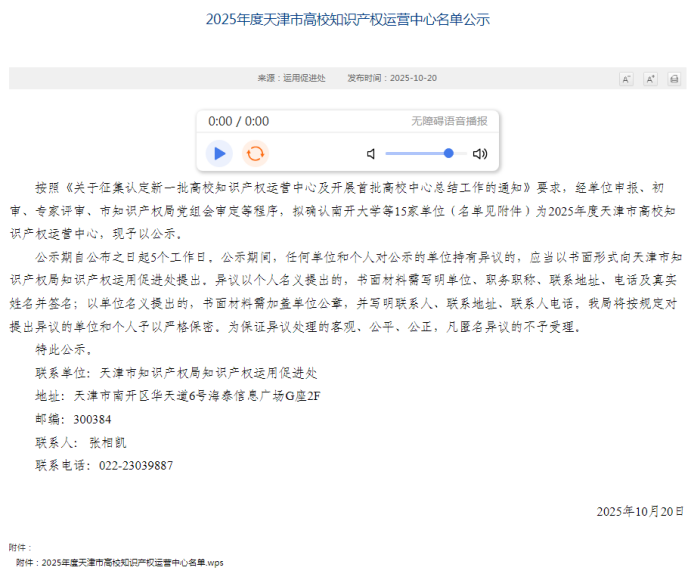Click the closing date 2025年10月20日

[x=640, y=511]
